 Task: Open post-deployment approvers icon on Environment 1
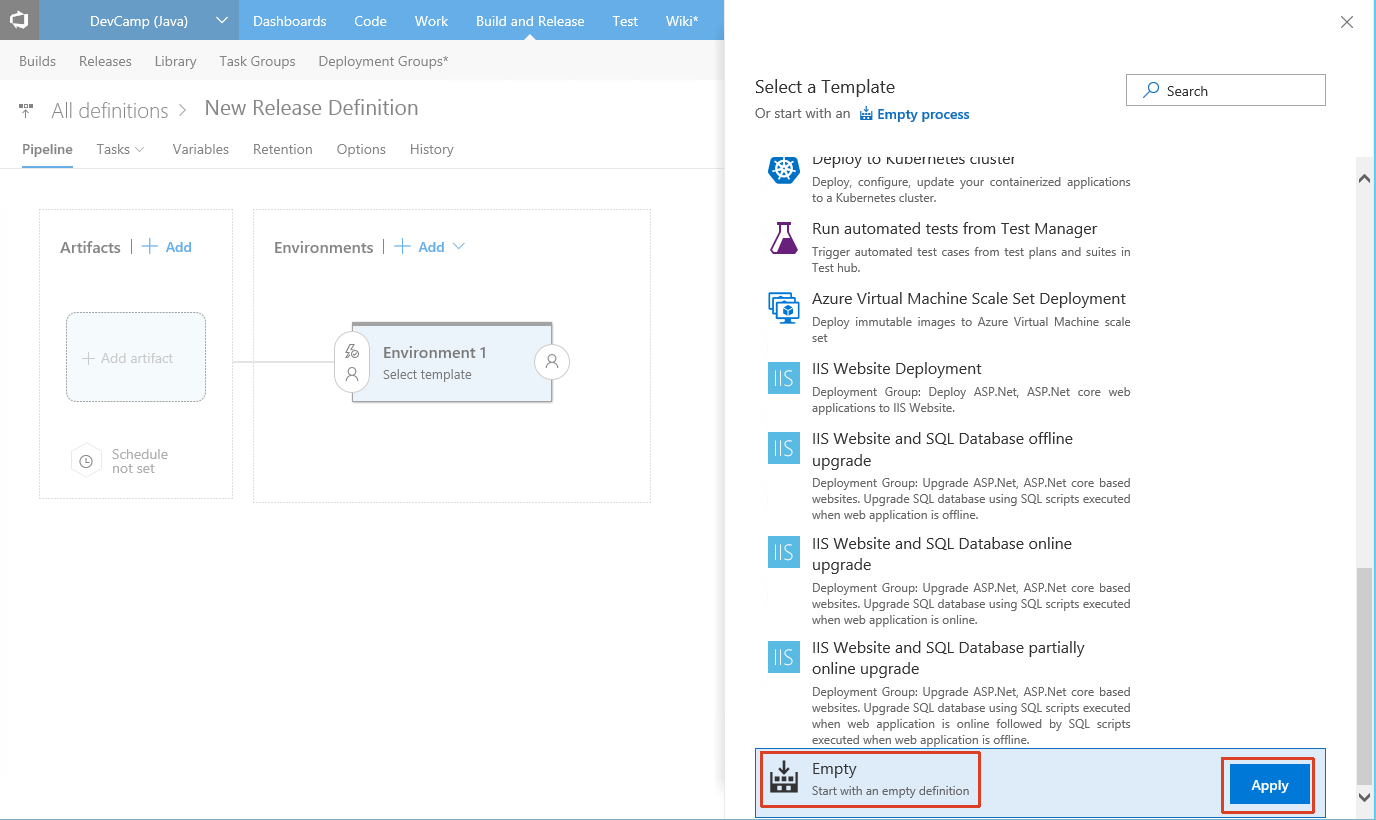click(552, 361)
